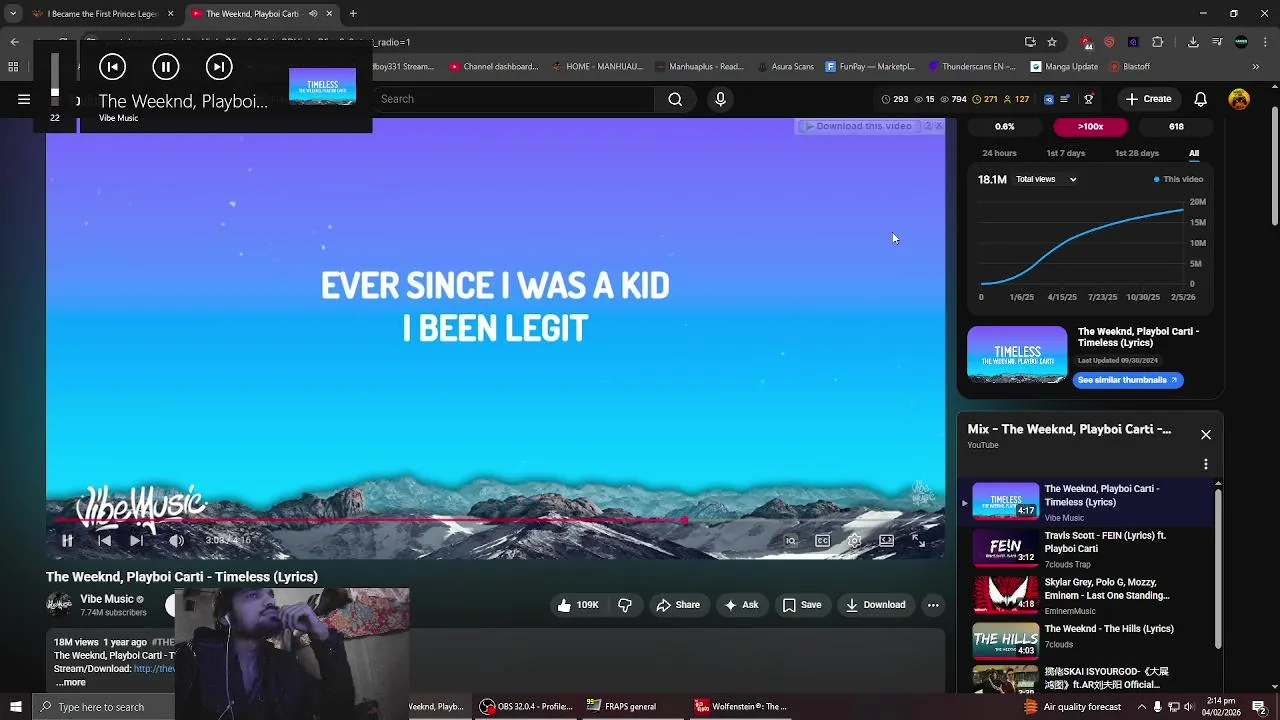Toggle closed captions CC button
This screenshot has width=1280, height=720.
point(822,540)
